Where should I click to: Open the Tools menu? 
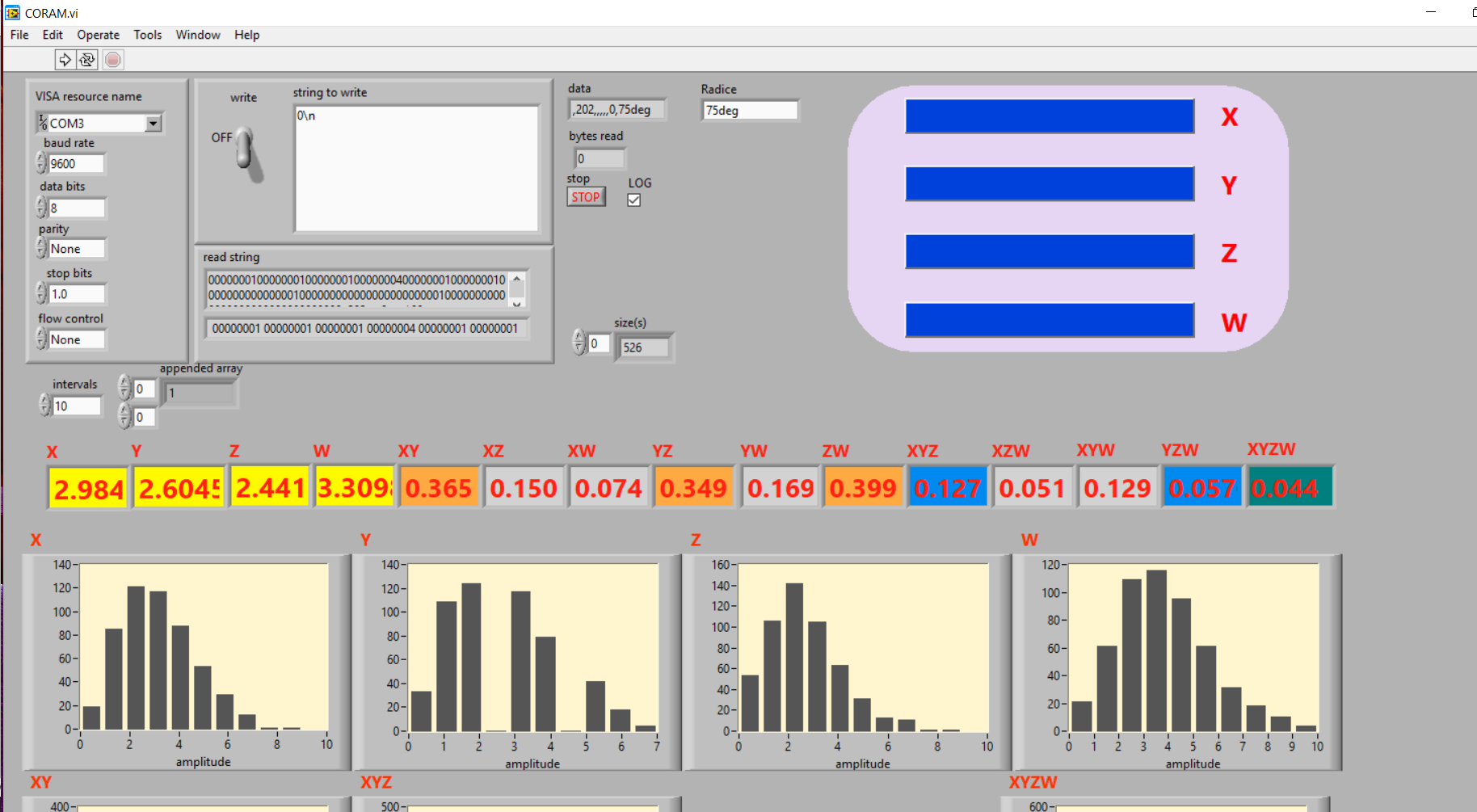147,35
